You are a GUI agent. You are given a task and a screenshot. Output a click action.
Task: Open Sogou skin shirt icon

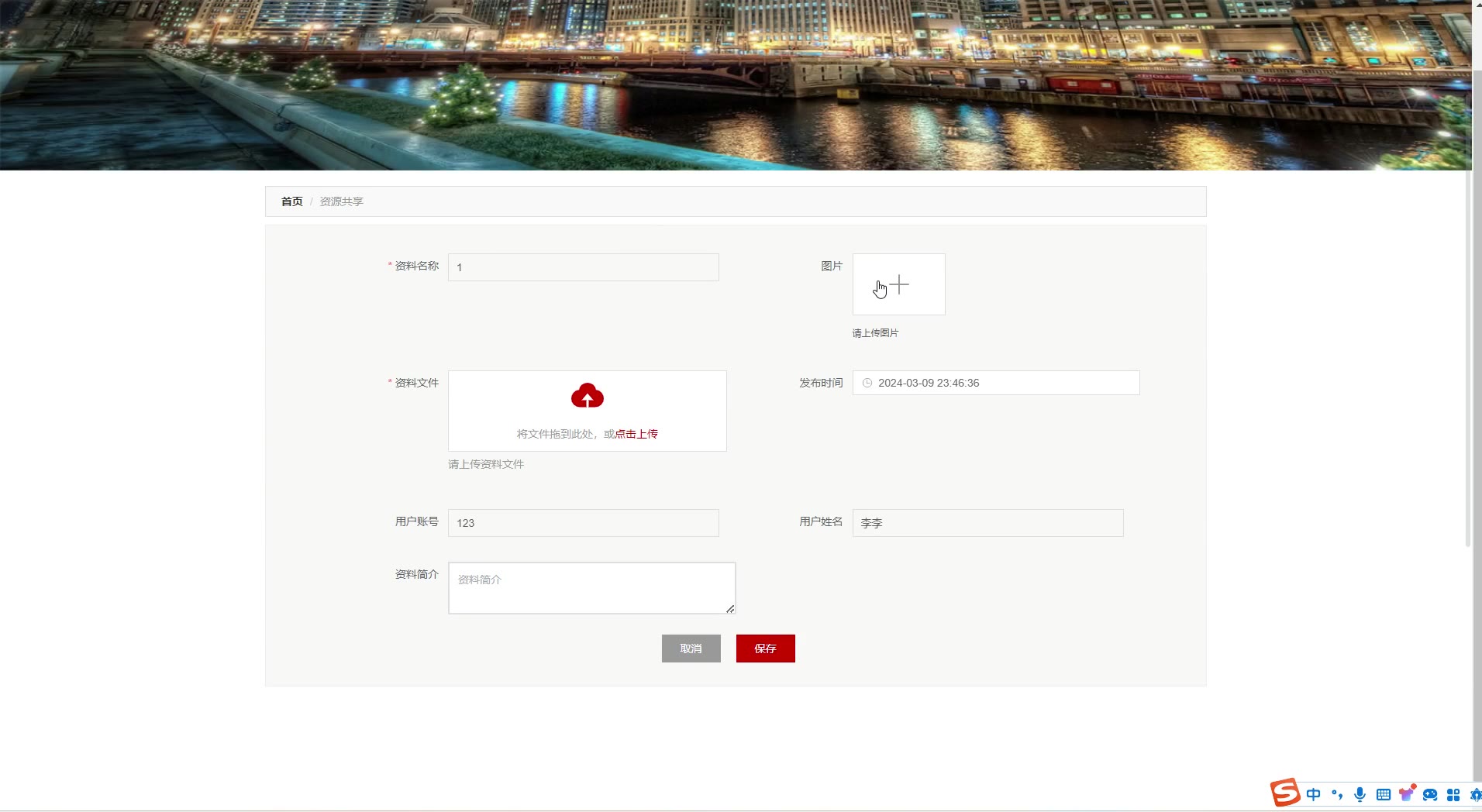click(1406, 794)
